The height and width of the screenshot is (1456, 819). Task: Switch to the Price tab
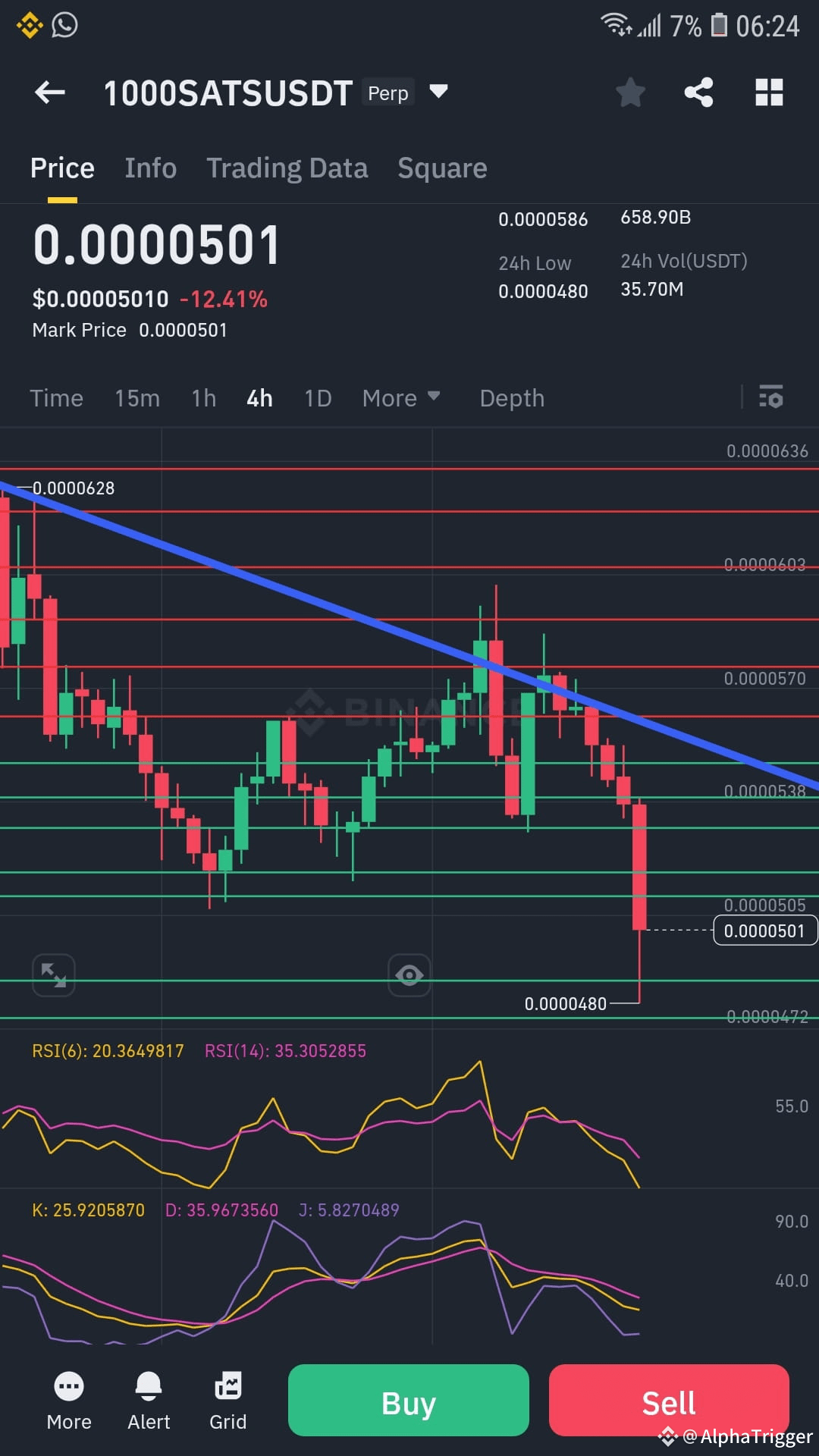62,168
